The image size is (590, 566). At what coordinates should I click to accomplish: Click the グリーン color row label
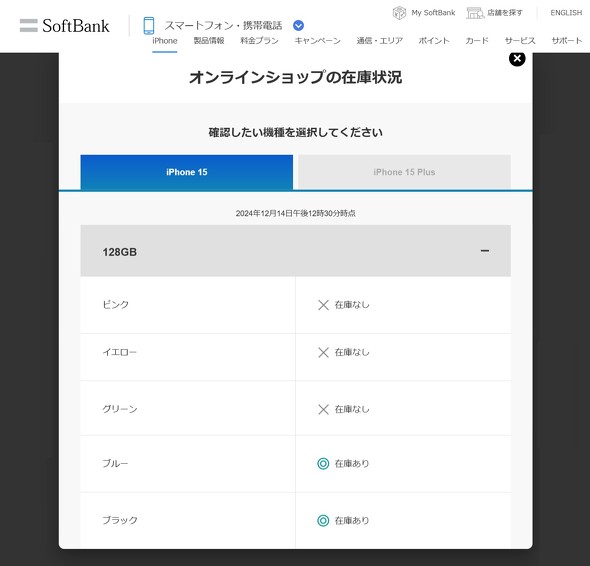pyautogui.click(x=120, y=409)
